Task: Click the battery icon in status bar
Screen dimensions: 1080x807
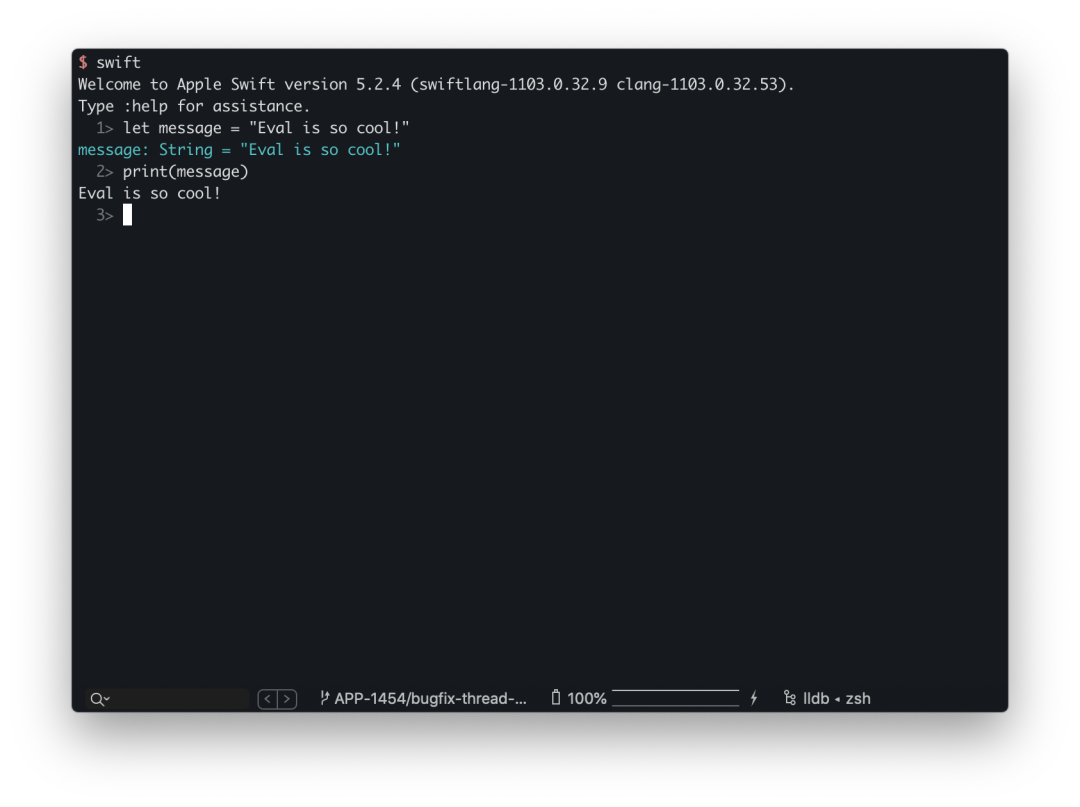Action: tap(556, 698)
